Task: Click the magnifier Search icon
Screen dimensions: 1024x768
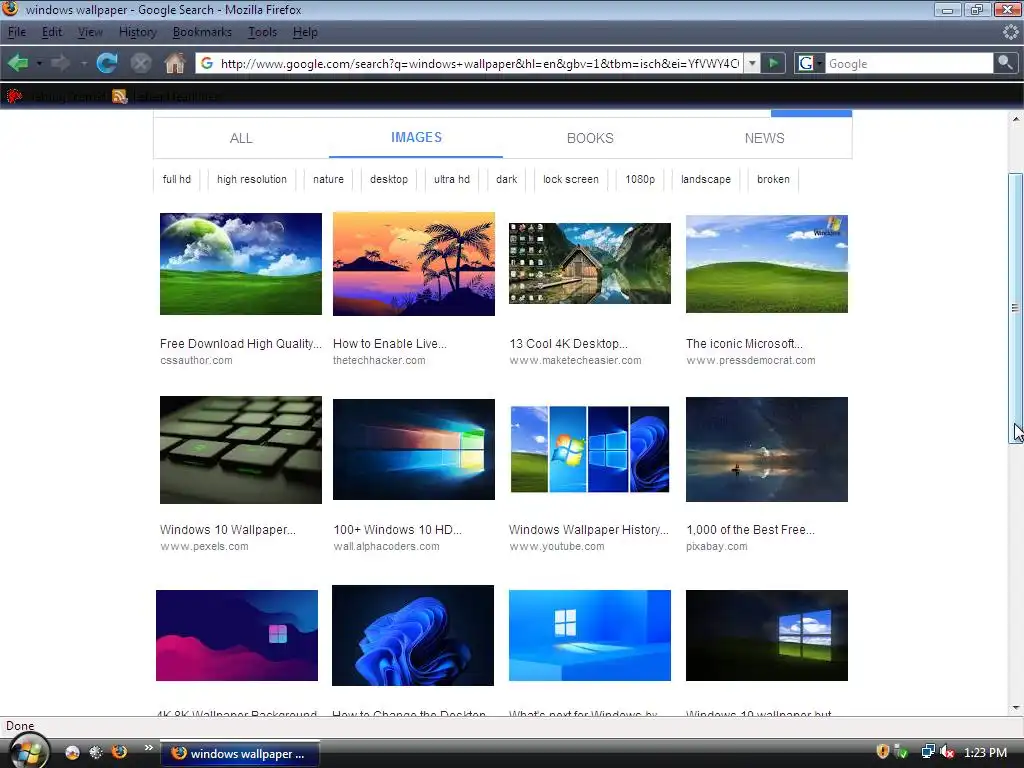Action: click(x=1005, y=63)
